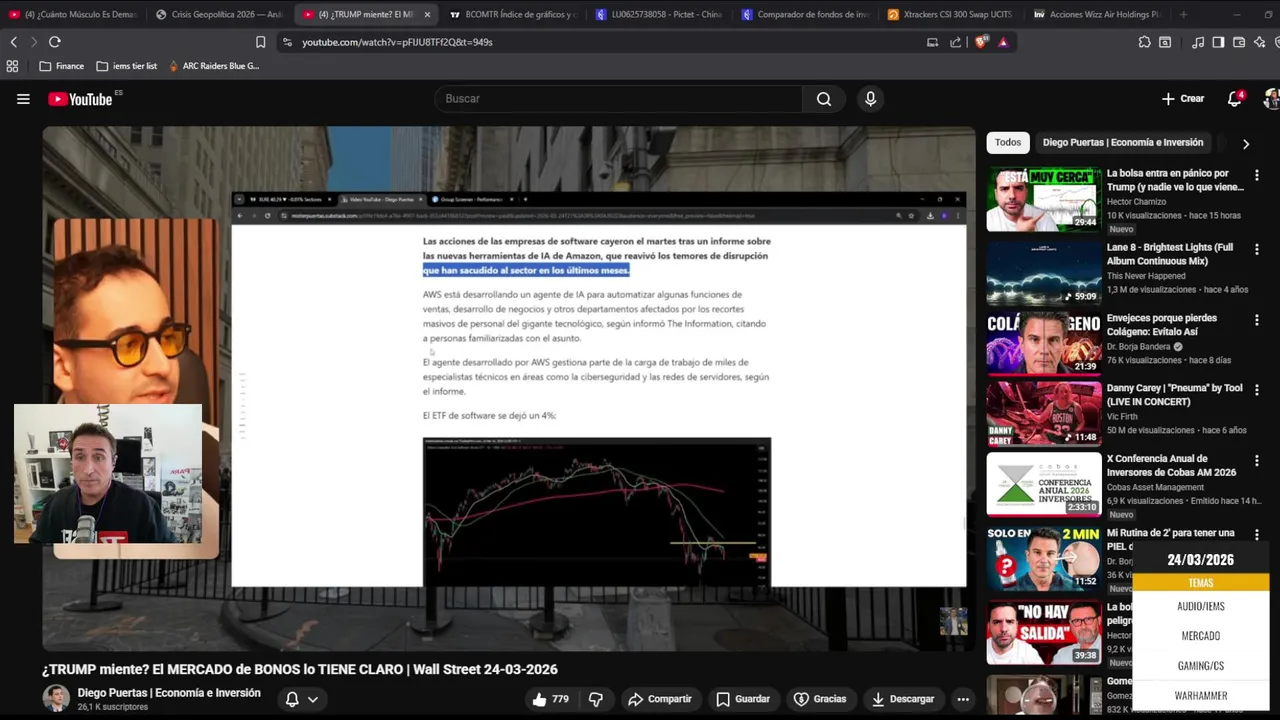Start voice search with the microphone
Viewport: 1280px width, 720px height.
870,99
